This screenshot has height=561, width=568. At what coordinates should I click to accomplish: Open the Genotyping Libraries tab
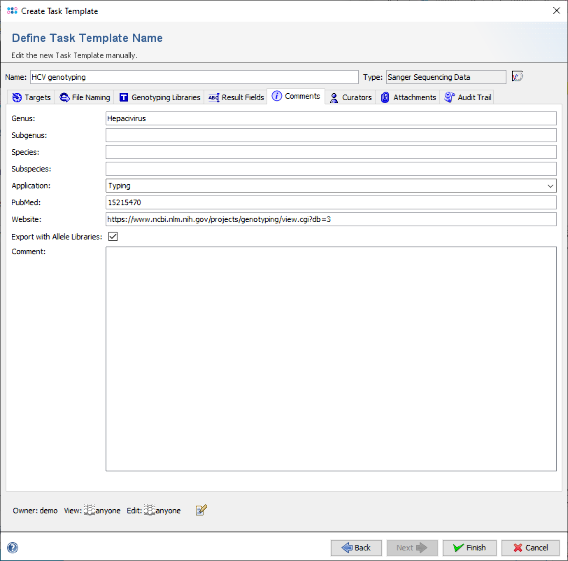click(160, 97)
